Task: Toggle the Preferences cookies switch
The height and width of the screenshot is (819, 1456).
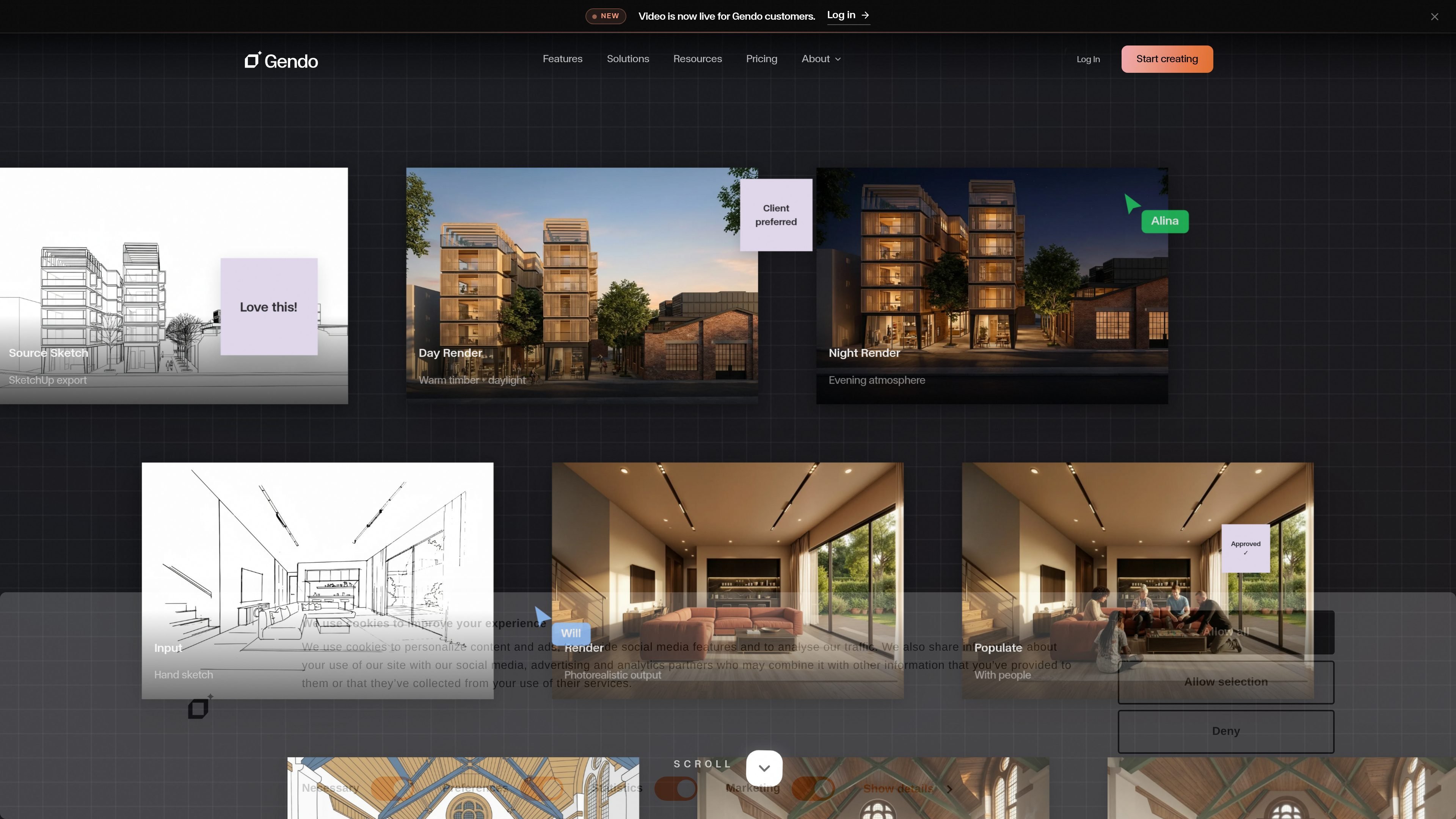Action: (542, 788)
